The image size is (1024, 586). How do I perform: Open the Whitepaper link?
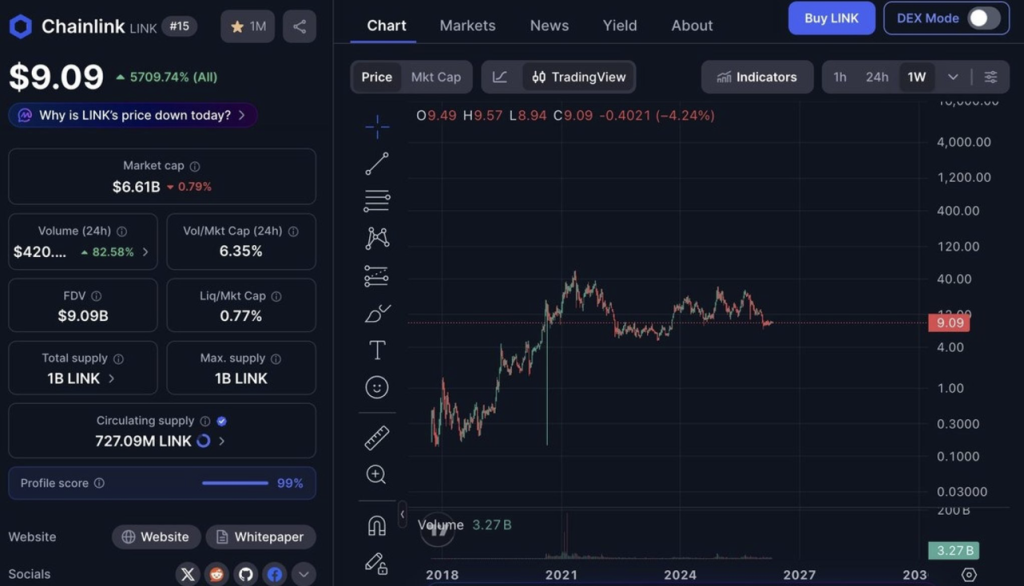[261, 537]
